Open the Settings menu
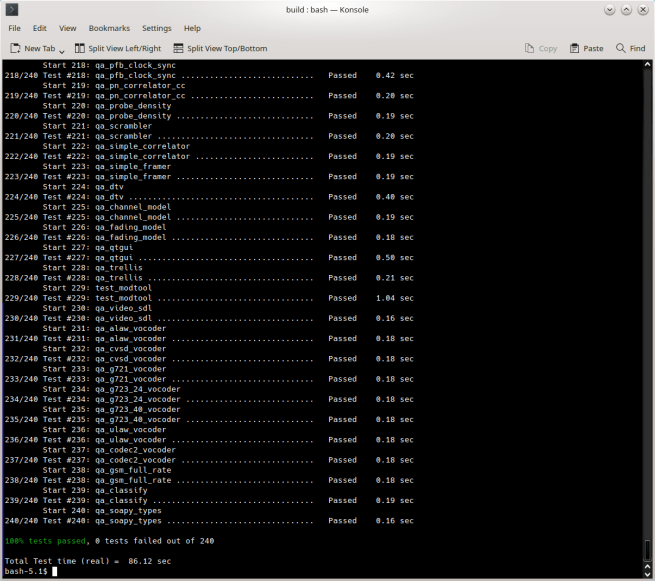This screenshot has width=655, height=581. [x=156, y=28]
